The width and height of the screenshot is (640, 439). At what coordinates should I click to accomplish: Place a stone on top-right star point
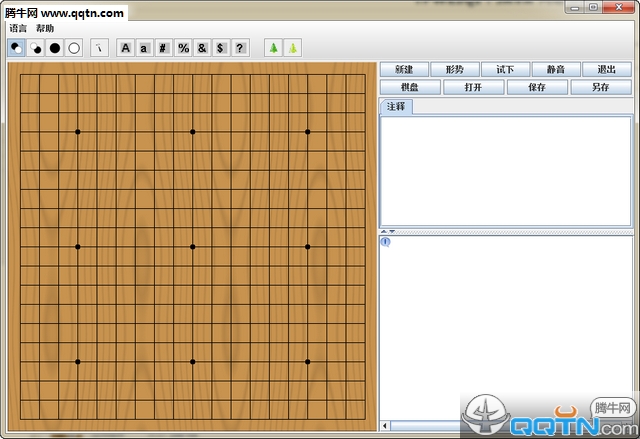pos(307,132)
